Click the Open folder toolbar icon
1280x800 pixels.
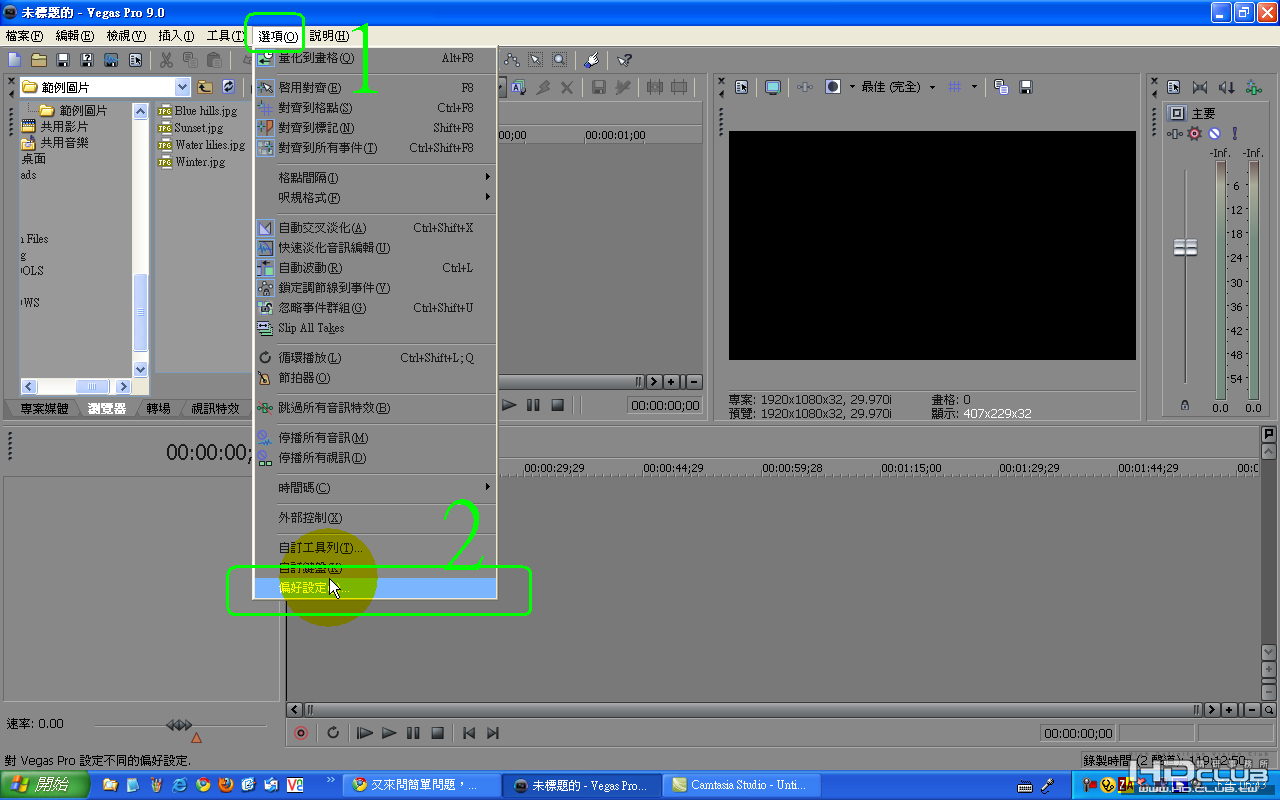point(39,61)
